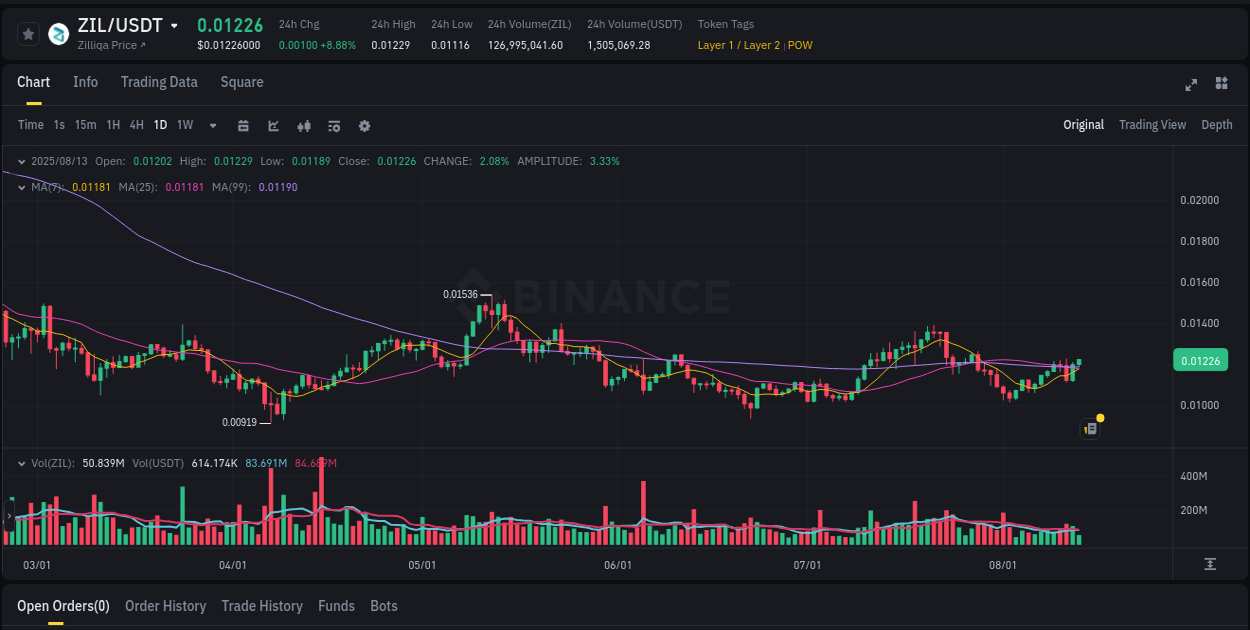Open the ZIL/USDT pair selector dropdown

175,24
